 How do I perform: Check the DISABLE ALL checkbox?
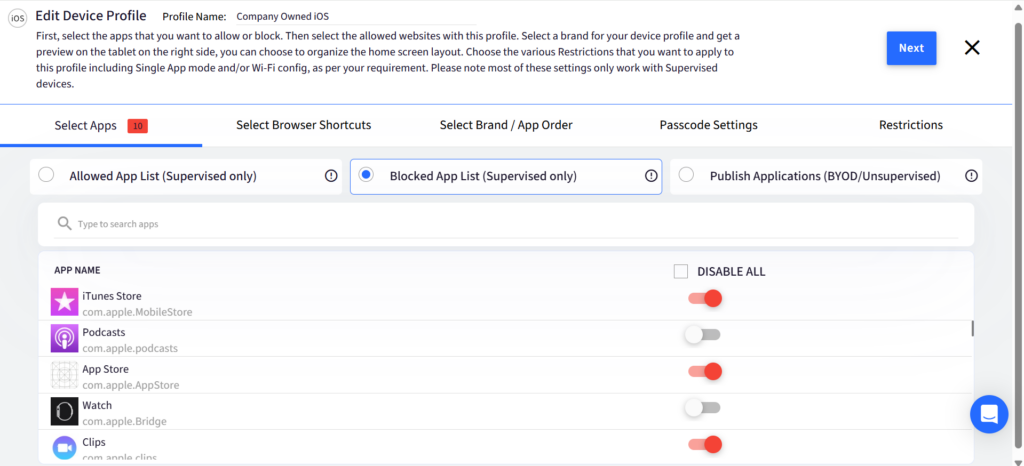pos(680,272)
